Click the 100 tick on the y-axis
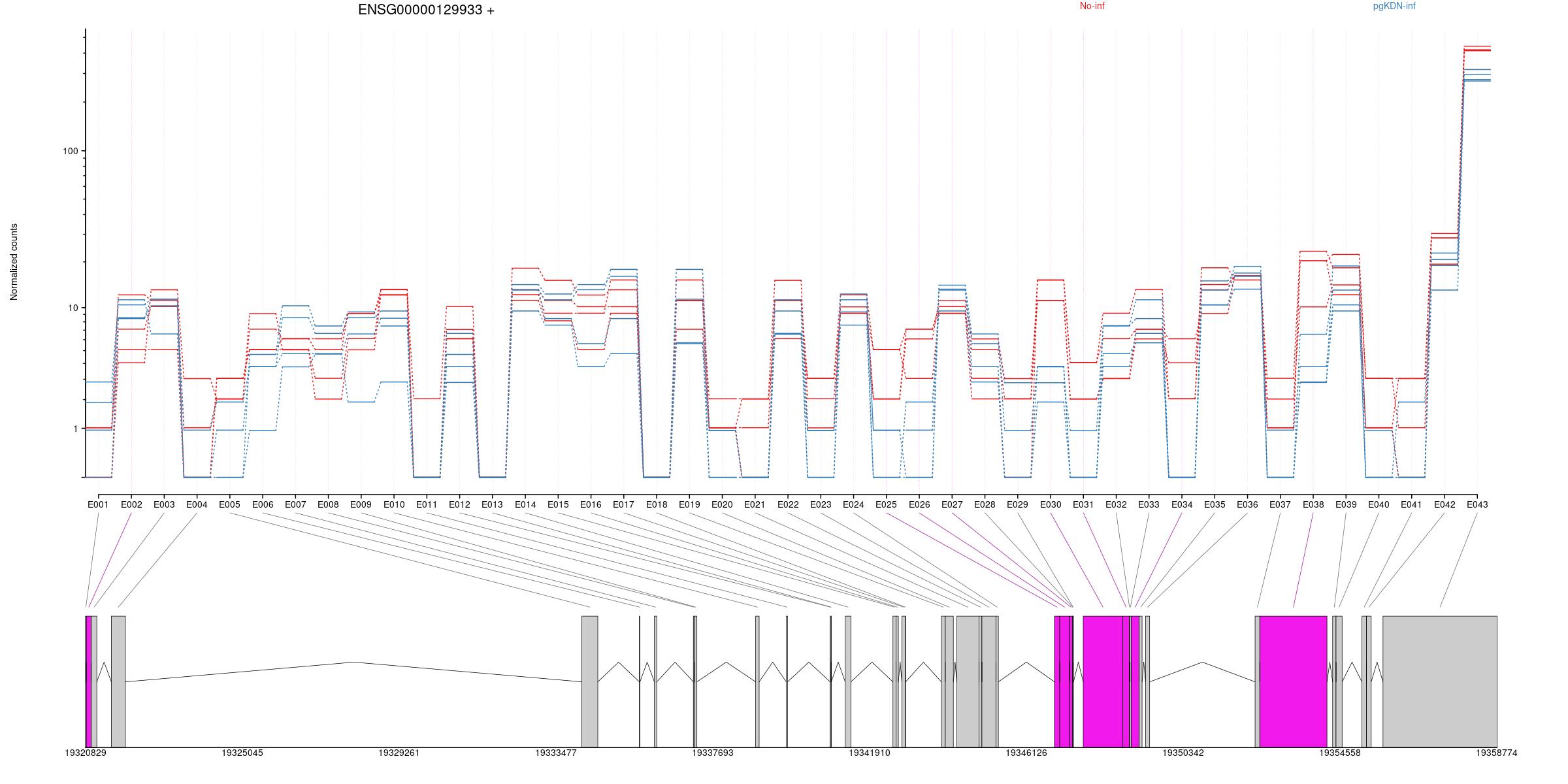 (70, 151)
